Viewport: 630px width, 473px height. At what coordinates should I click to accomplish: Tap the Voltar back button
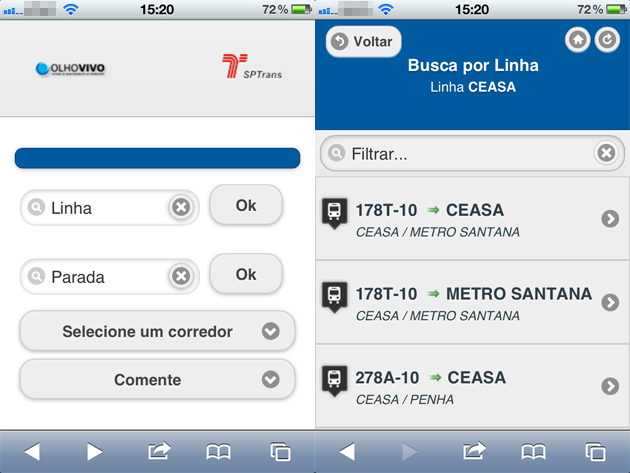[x=363, y=41]
